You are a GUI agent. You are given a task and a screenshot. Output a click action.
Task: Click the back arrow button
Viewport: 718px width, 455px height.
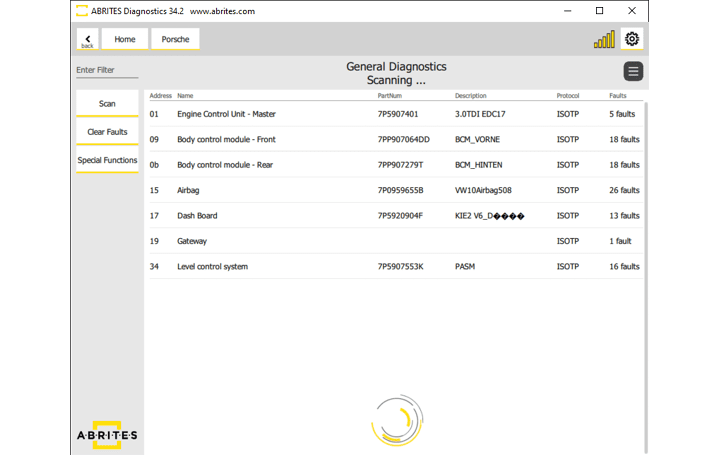coord(87,39)
